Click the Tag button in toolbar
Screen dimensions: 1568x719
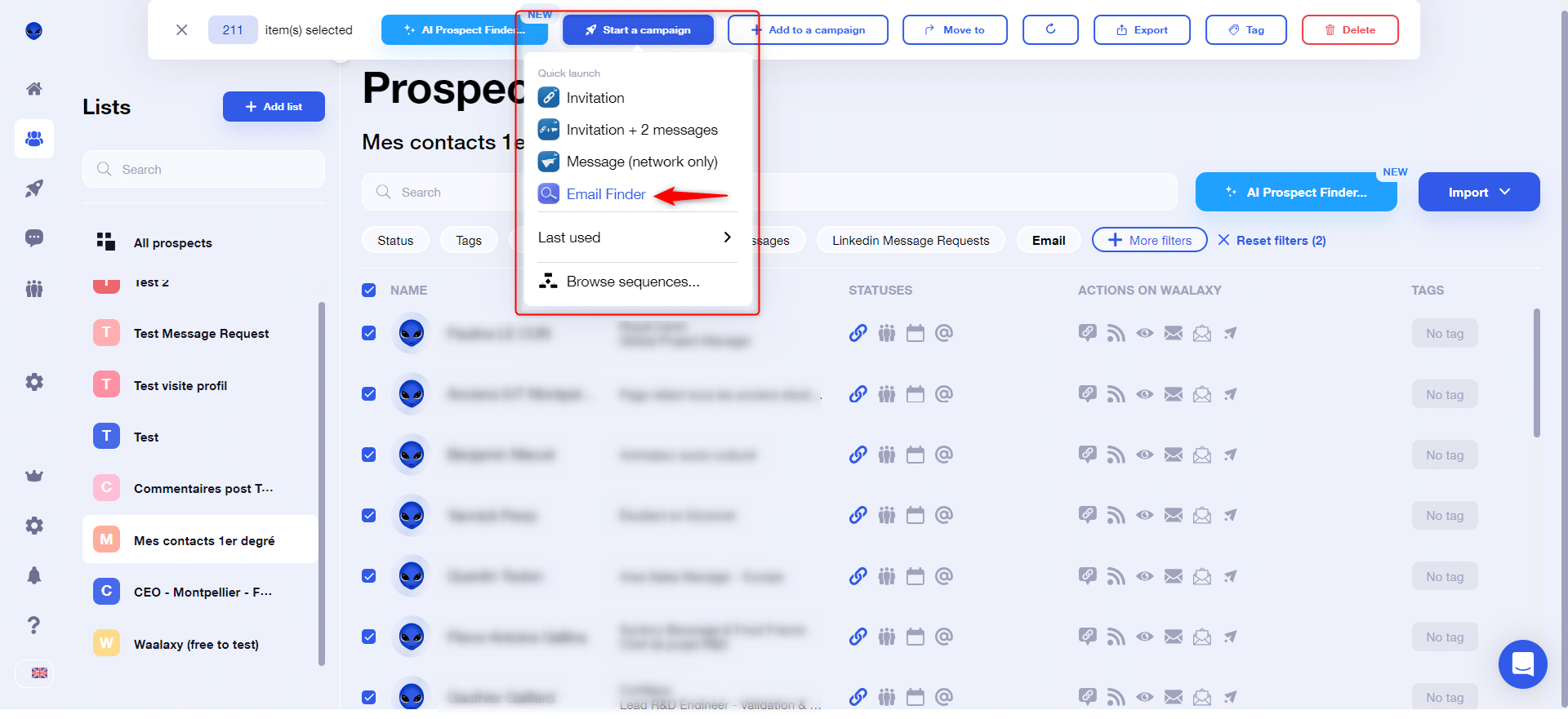click(x=1246, y=29)
